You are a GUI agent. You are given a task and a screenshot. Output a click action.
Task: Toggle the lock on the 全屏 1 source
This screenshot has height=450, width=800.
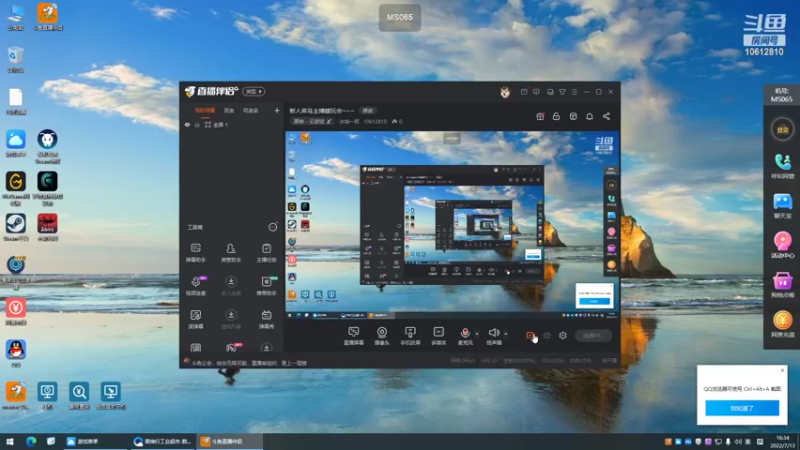click(x=197, y=125)
